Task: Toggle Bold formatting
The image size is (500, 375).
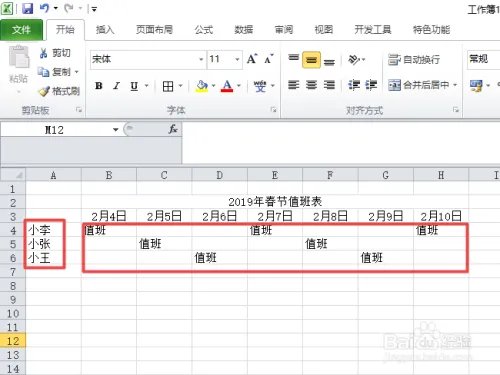Action: coord(99,86)
